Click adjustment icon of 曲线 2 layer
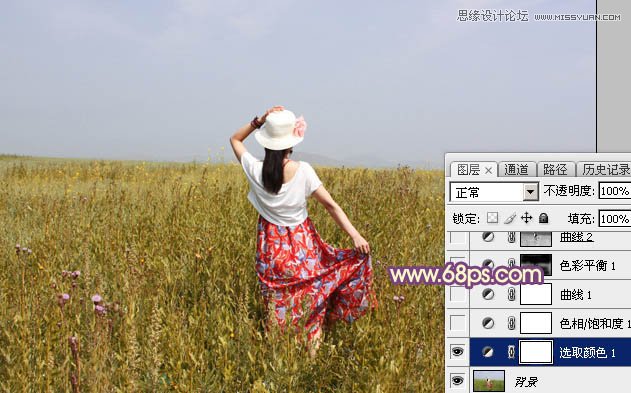631x393 pixels. pos(488,237)
